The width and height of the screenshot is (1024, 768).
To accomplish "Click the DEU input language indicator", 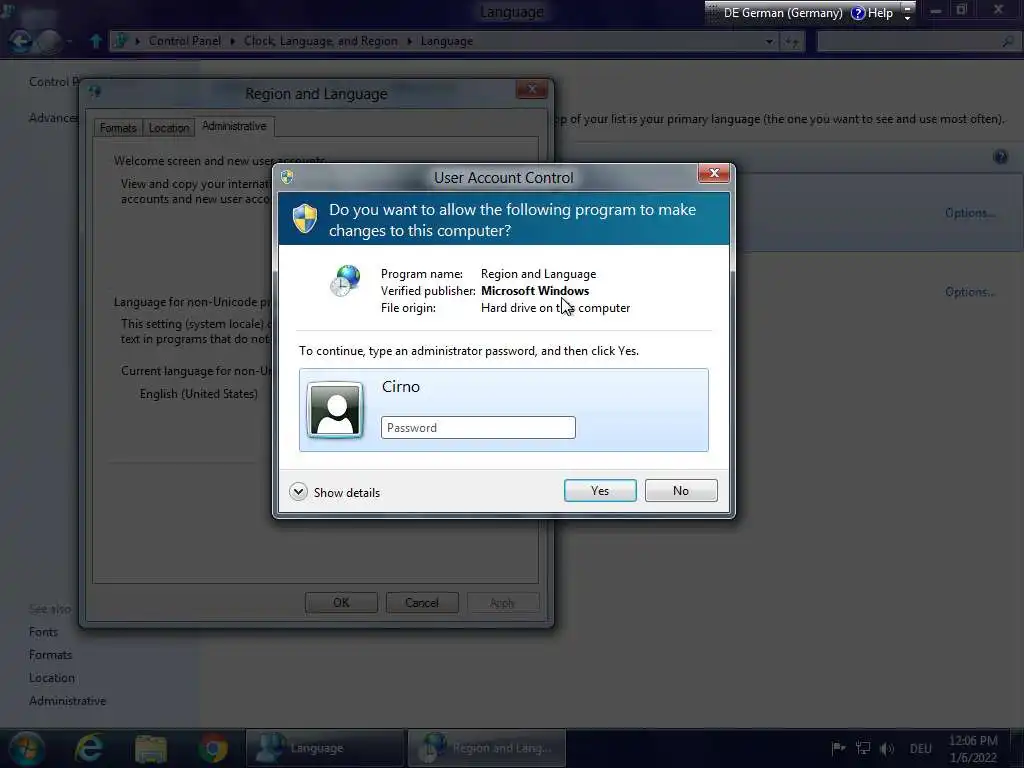I will (920, 748).
